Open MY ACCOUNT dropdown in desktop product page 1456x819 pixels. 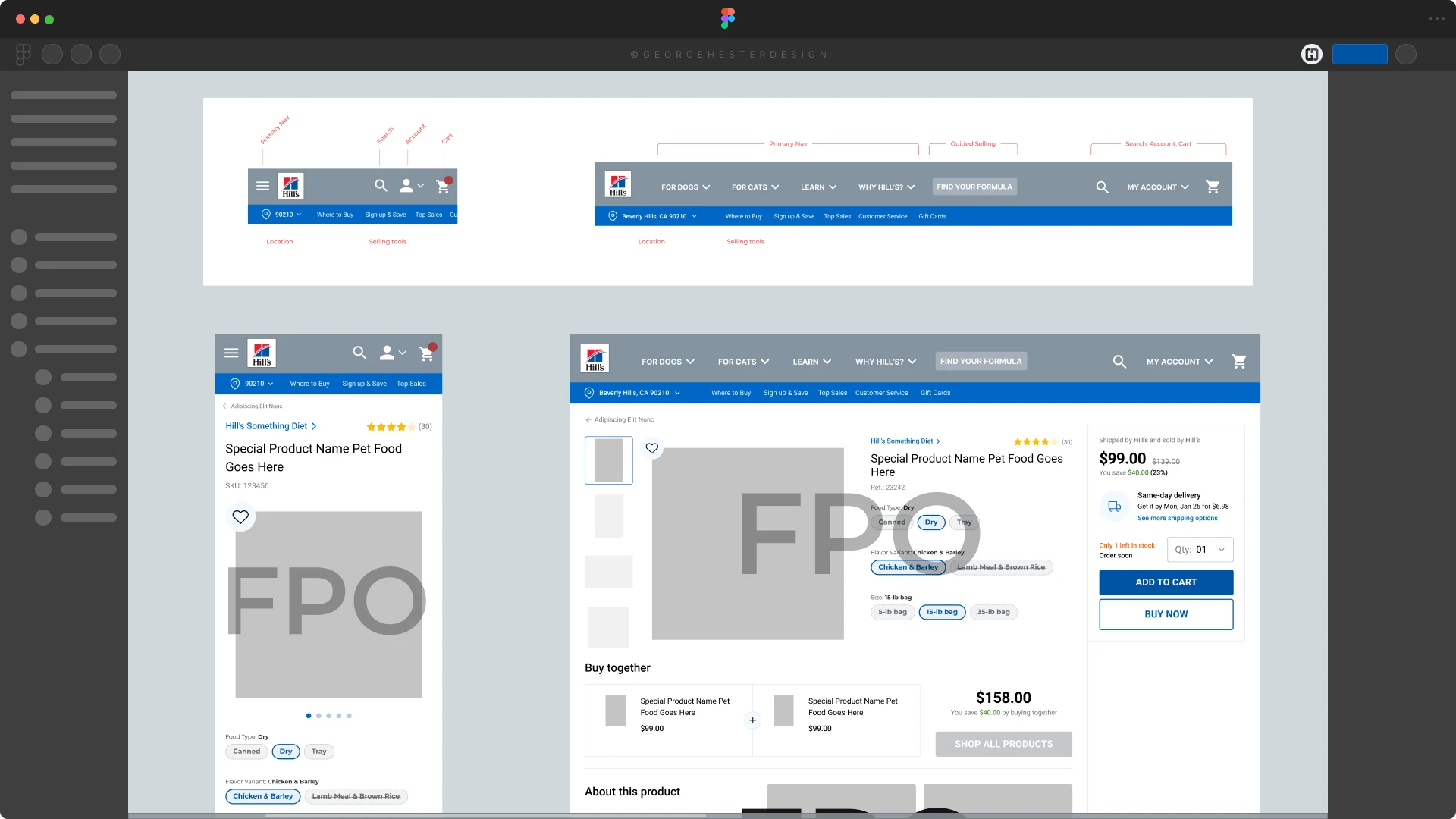click(x=1180, y=362)
